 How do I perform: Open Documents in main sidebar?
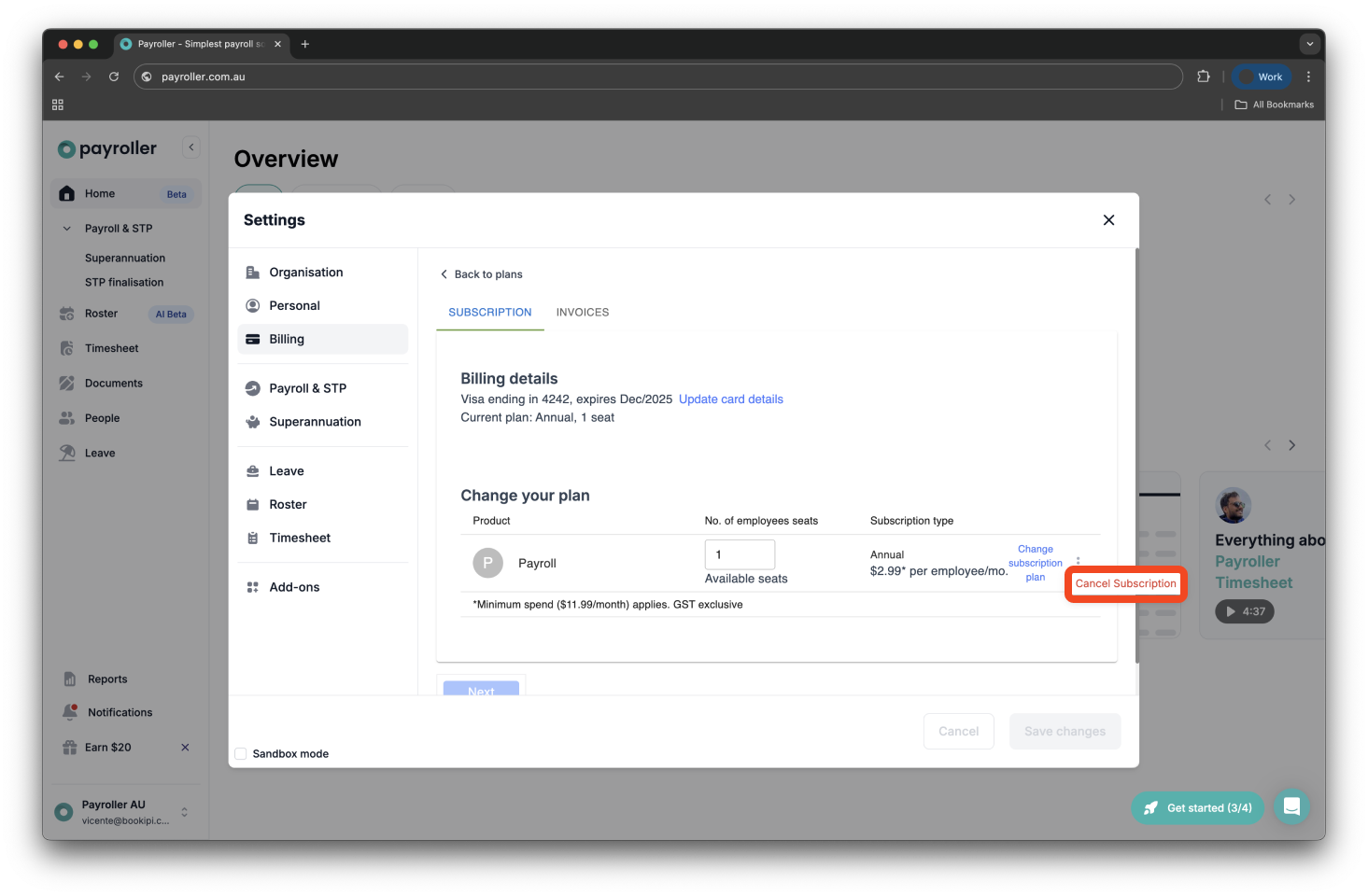coord(126,384)
